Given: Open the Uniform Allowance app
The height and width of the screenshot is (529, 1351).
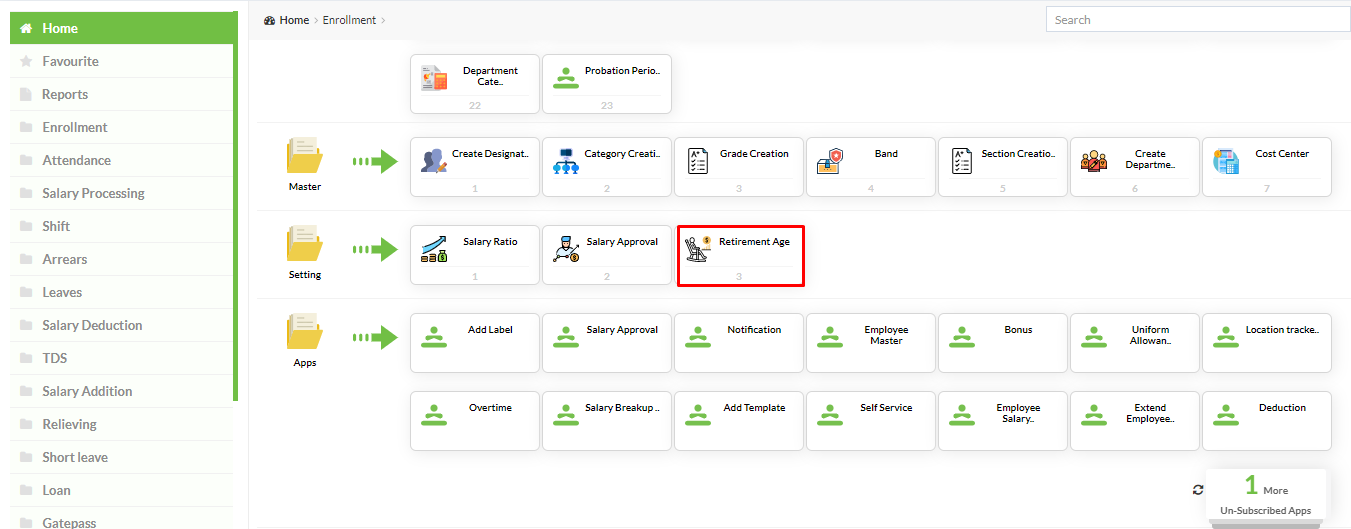Looking at the screenshot, I should point(1135,343).
